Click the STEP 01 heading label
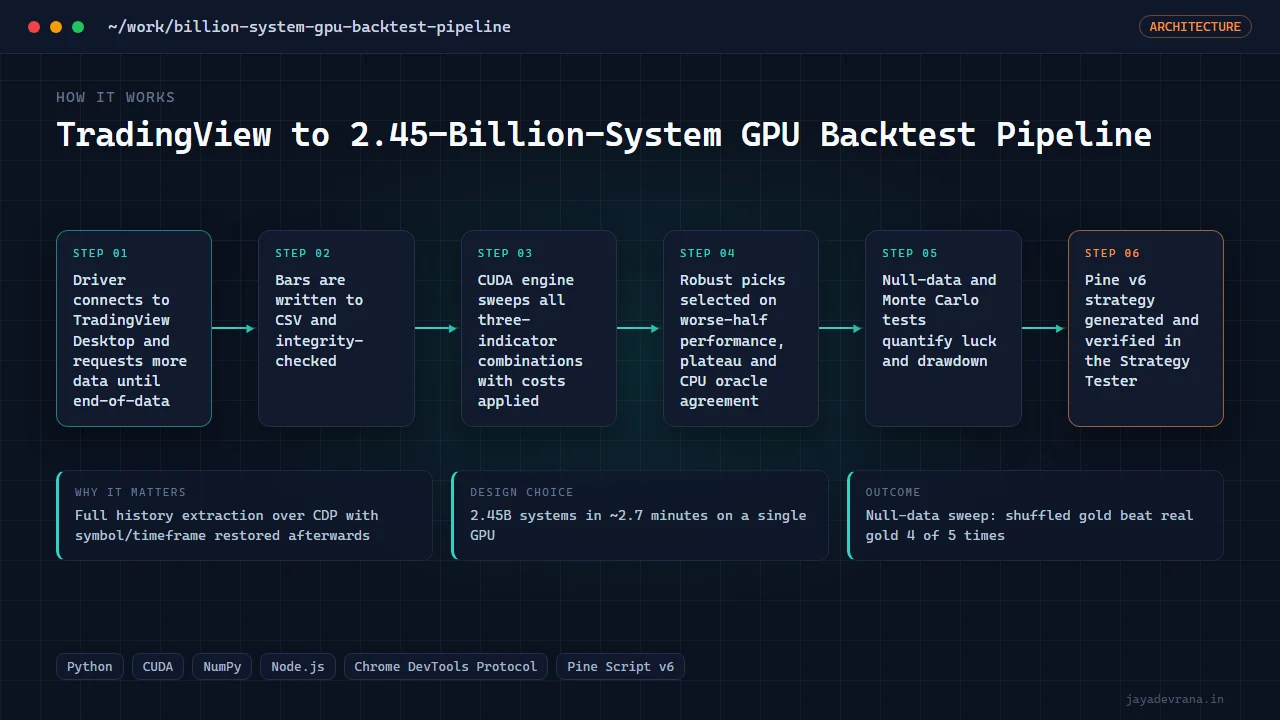The image size is (1280, 720). (100, 253)
